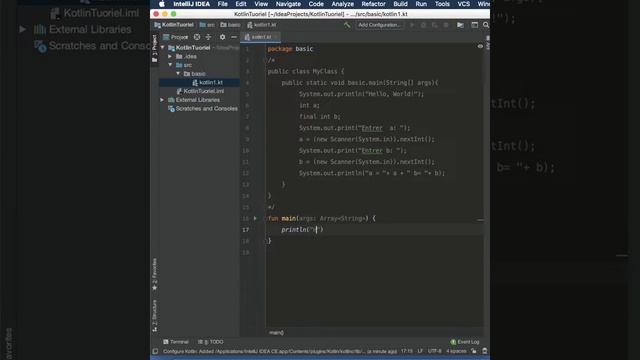Image resolution: width=640 pixels, height=360 pixels.
Task: Click the editor inspections eye icon
Action: tap(480, 47)
